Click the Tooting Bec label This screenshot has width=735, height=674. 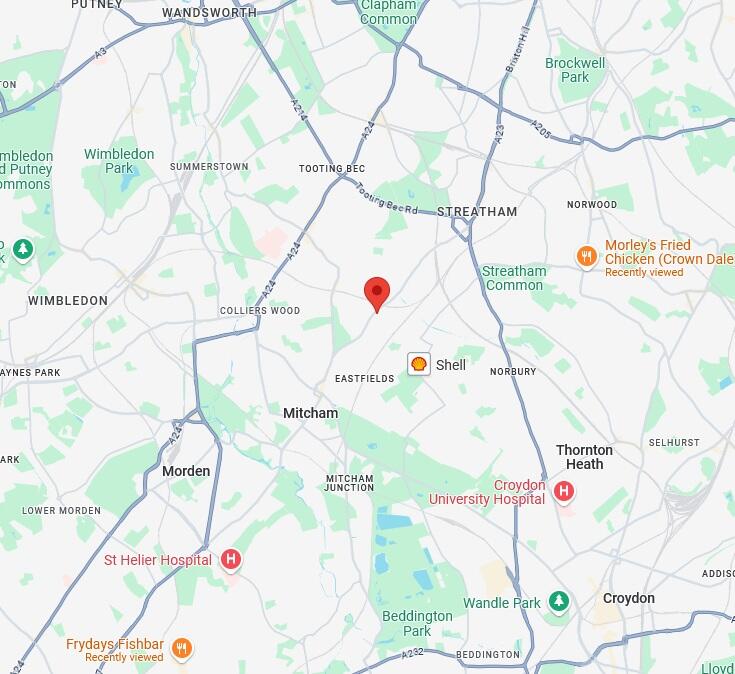332,169
